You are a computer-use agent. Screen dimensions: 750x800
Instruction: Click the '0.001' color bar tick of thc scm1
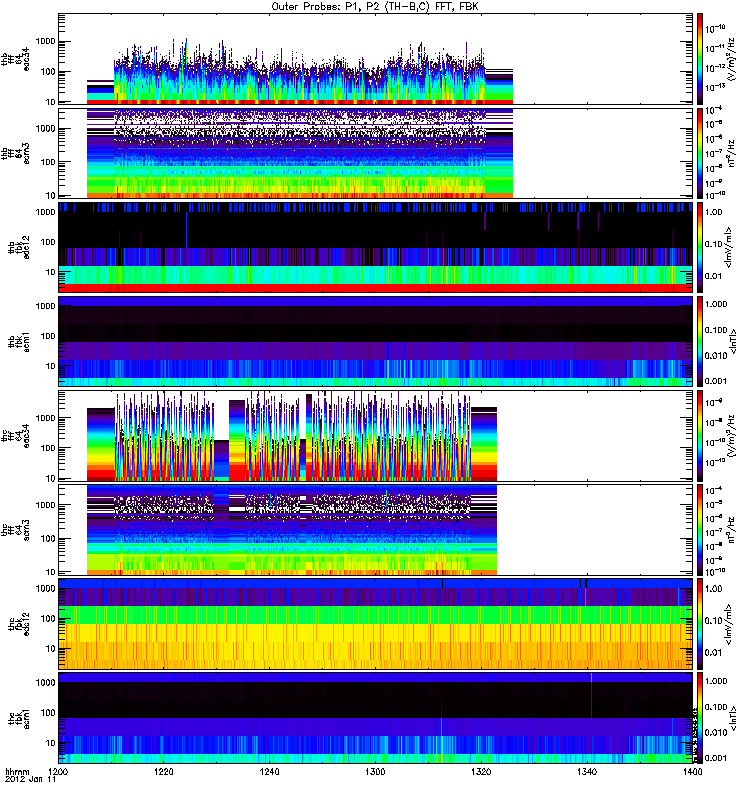(716, 758)
